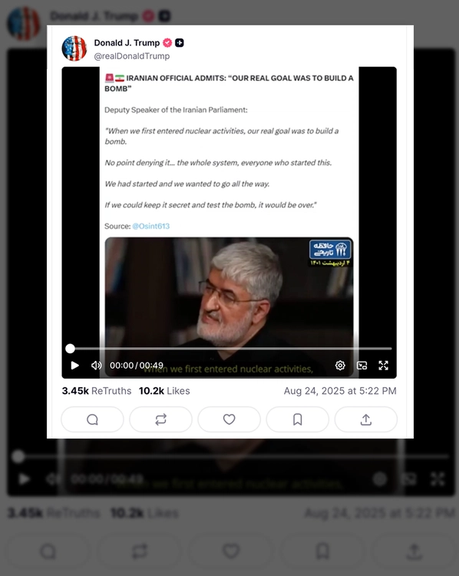The height and width of the screenshot is (576, 459).
Task: Like the post with heart icon
Action: click(229, 420)
